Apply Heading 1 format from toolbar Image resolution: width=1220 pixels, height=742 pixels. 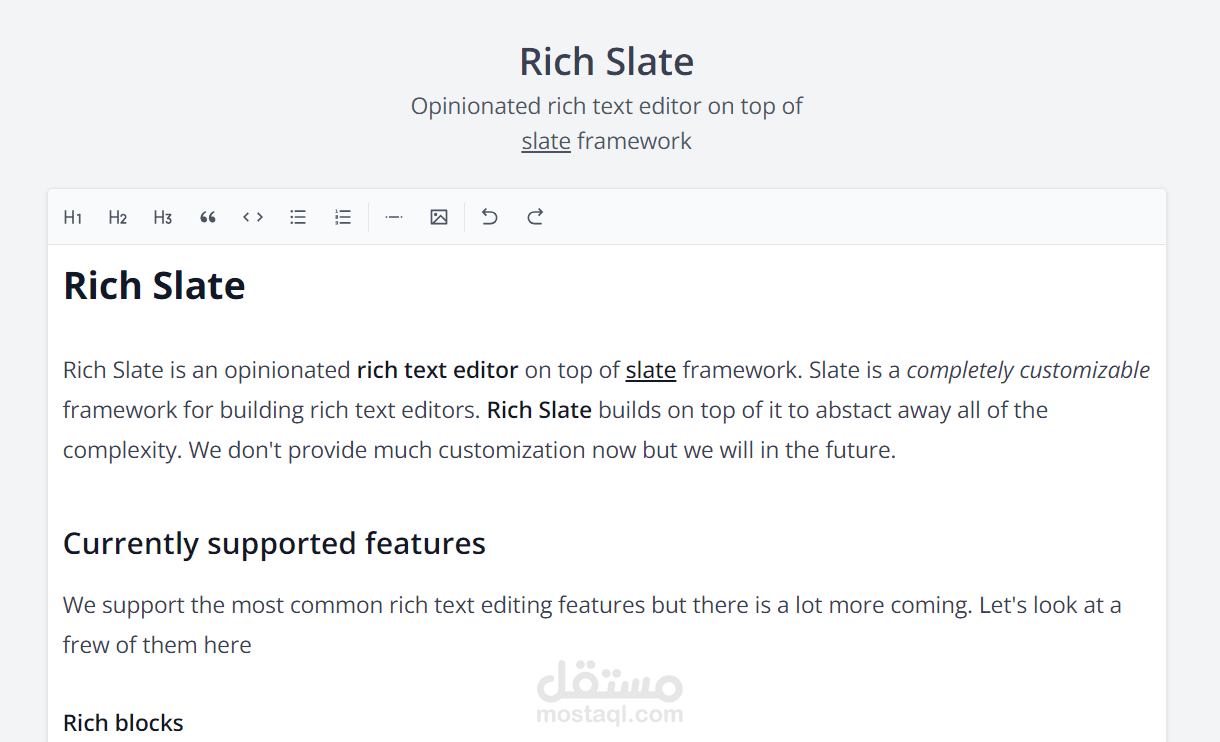[x=73, y=217]
